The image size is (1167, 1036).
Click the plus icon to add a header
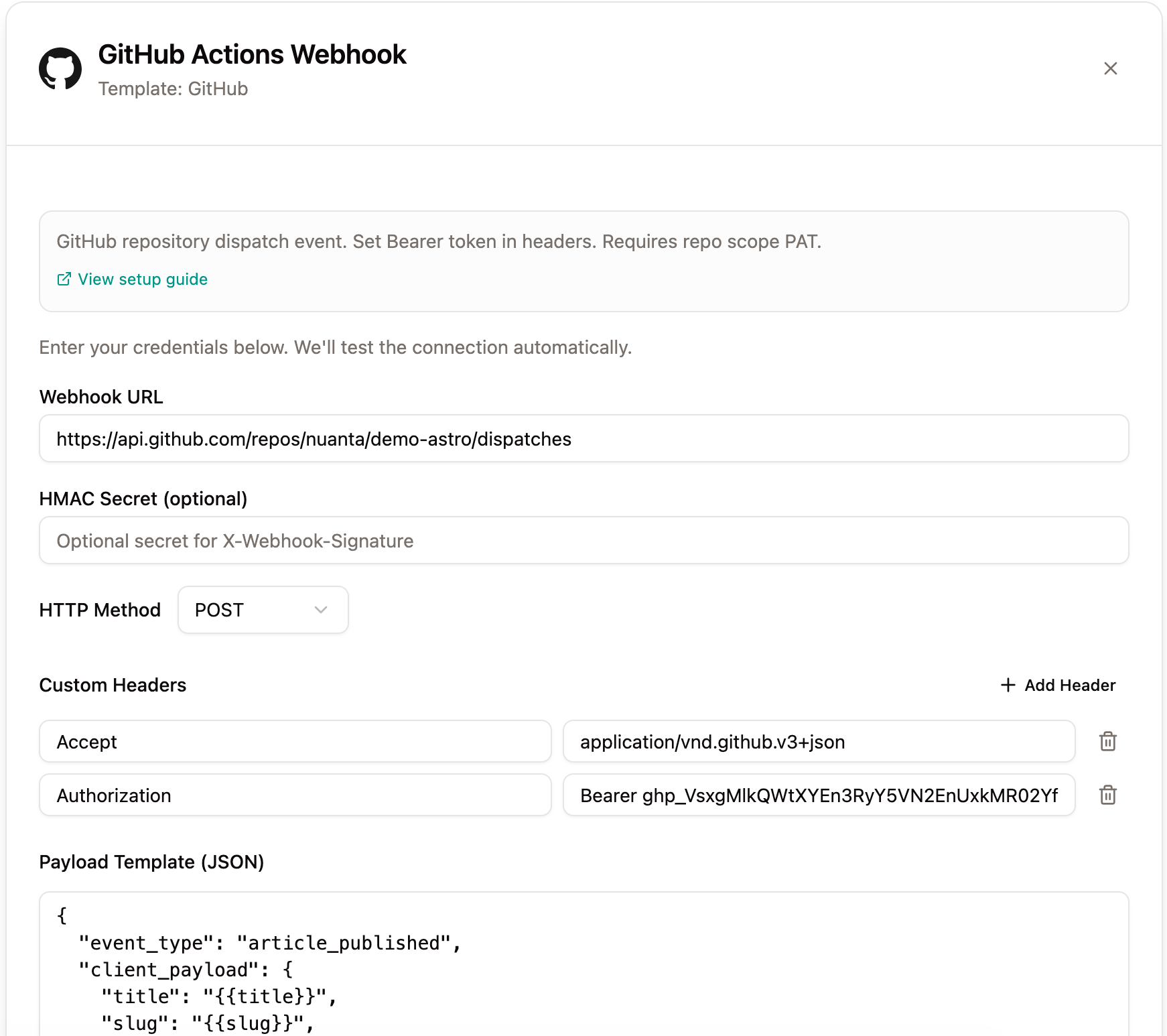(1008, 685)
